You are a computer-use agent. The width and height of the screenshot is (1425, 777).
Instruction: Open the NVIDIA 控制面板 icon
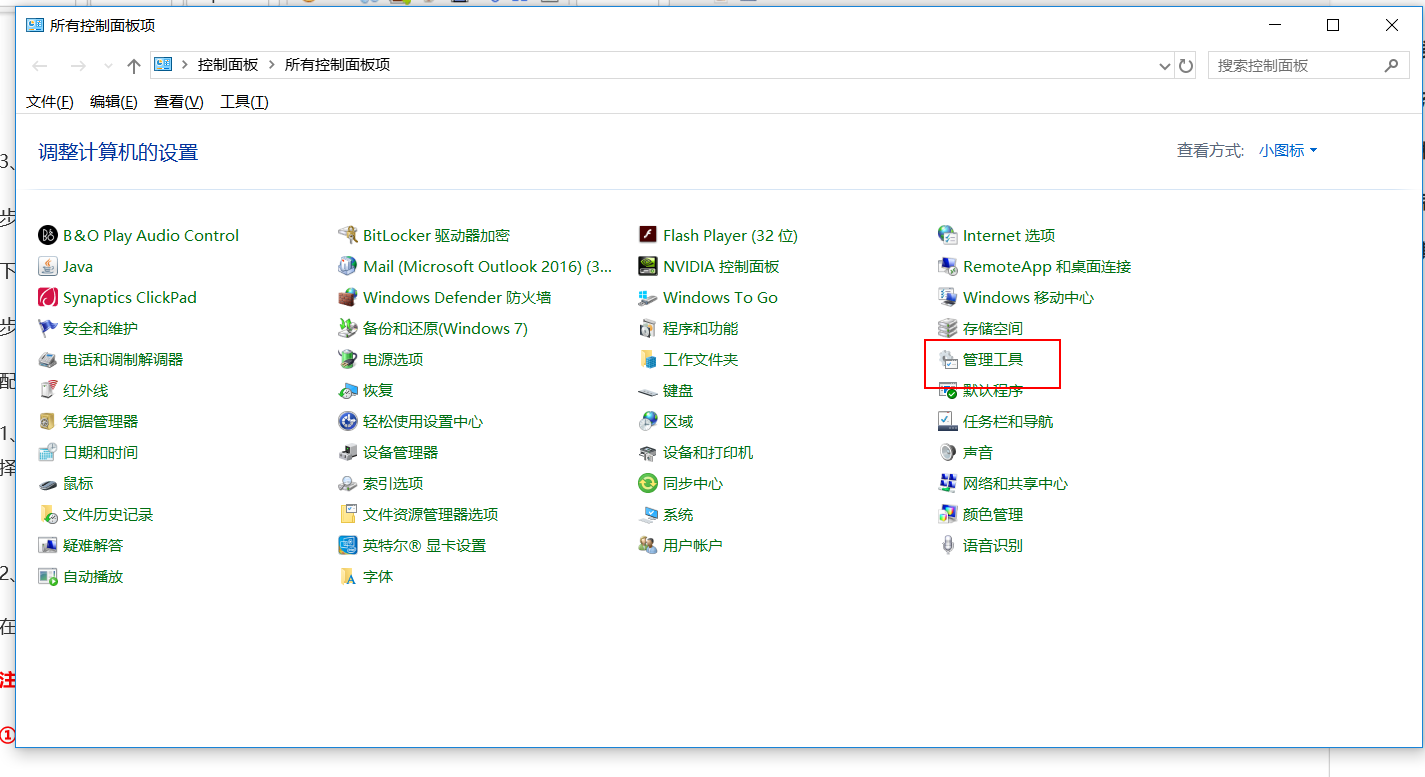[x=647, y=267]
